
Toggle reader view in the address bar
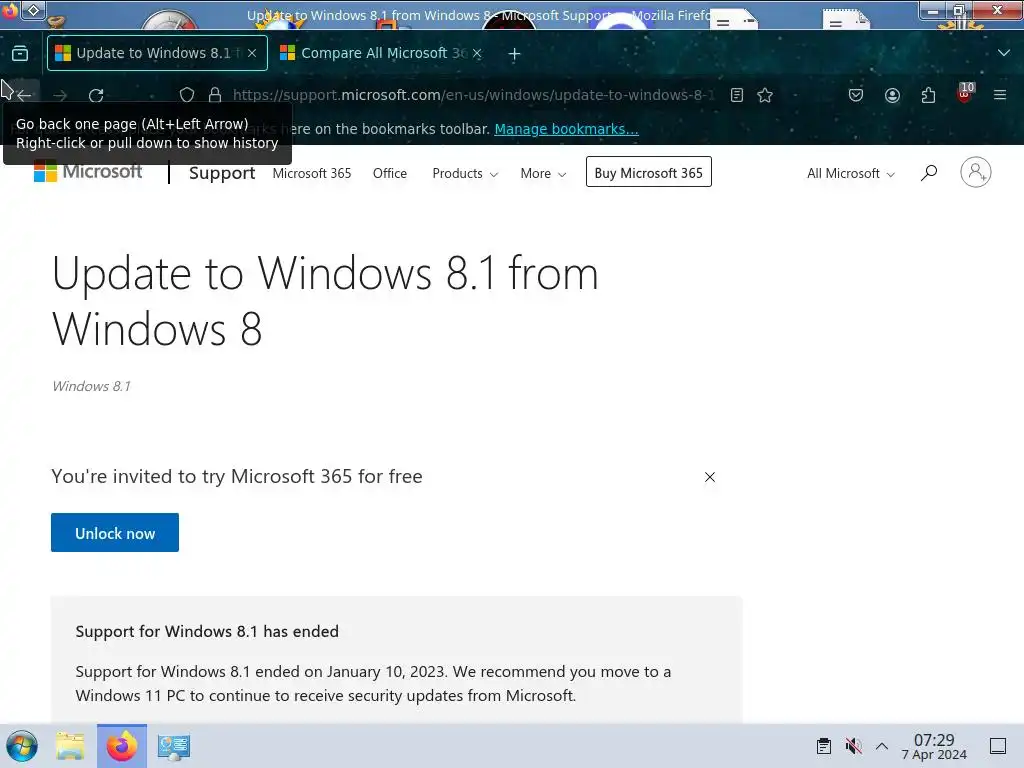[737, 95]
